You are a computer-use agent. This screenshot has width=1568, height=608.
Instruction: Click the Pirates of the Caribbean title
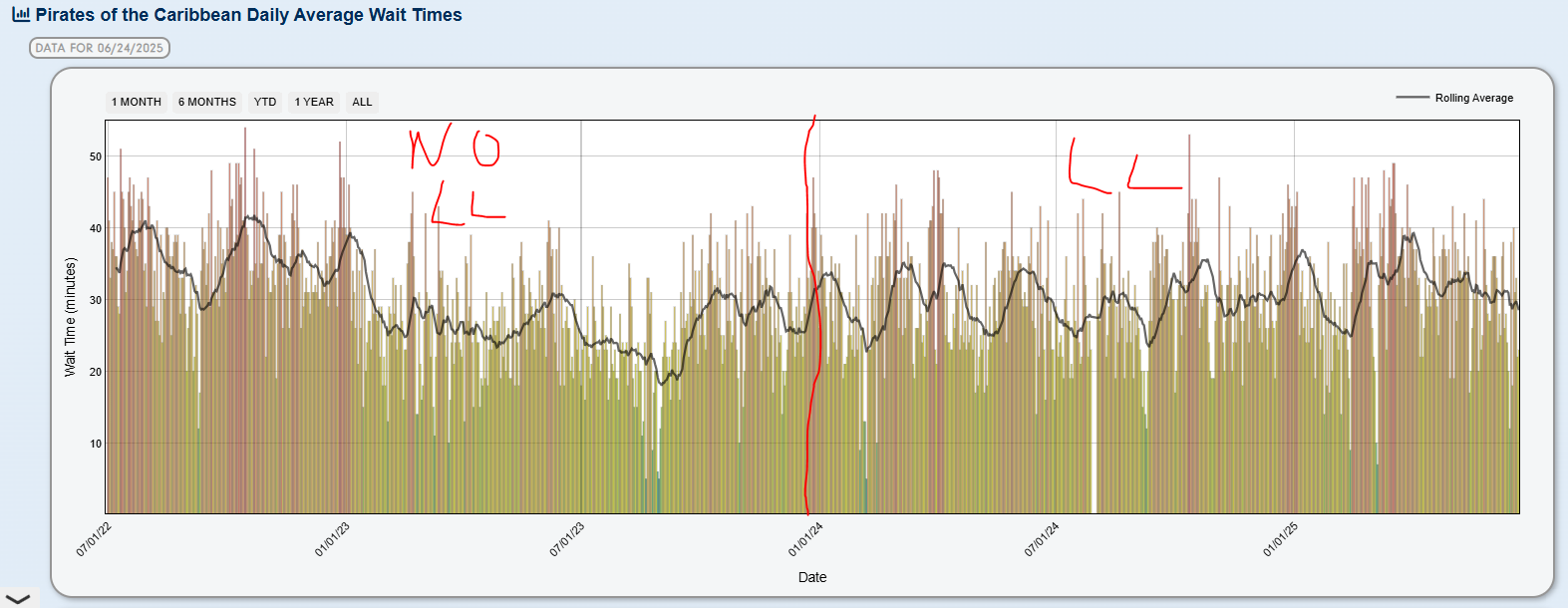[x=249, y=15]
